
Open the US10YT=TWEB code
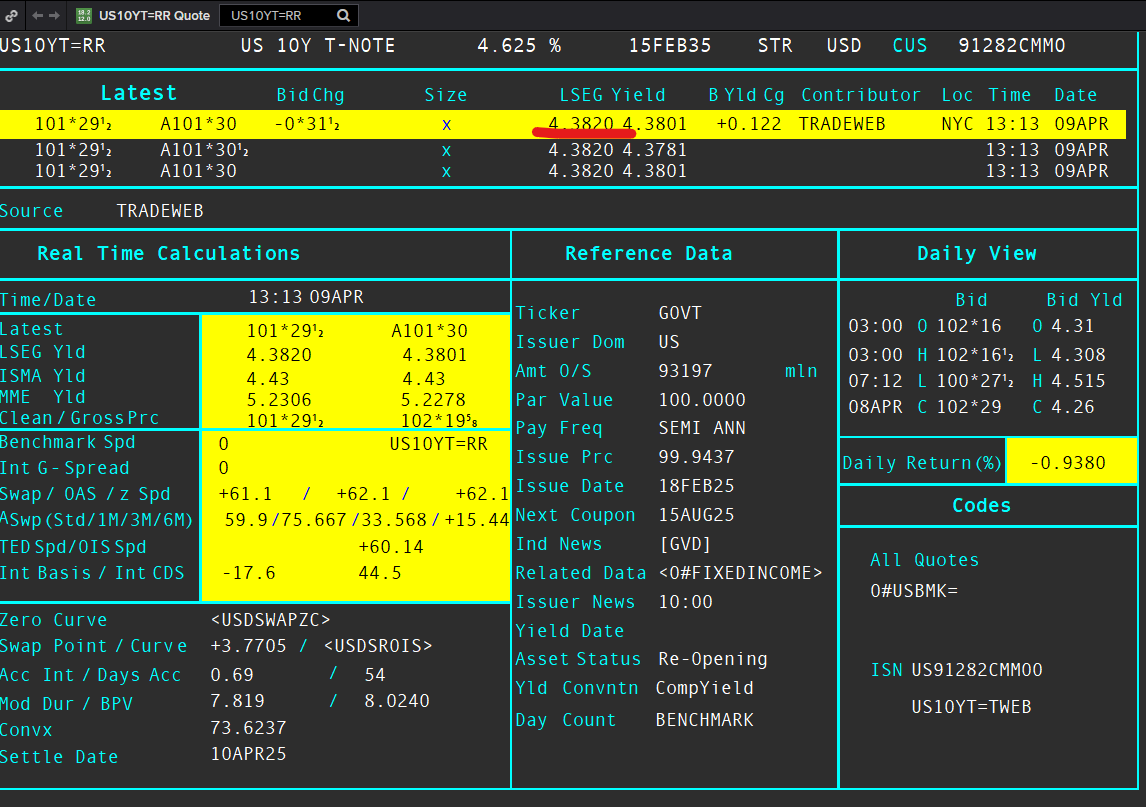pos(971,707)
